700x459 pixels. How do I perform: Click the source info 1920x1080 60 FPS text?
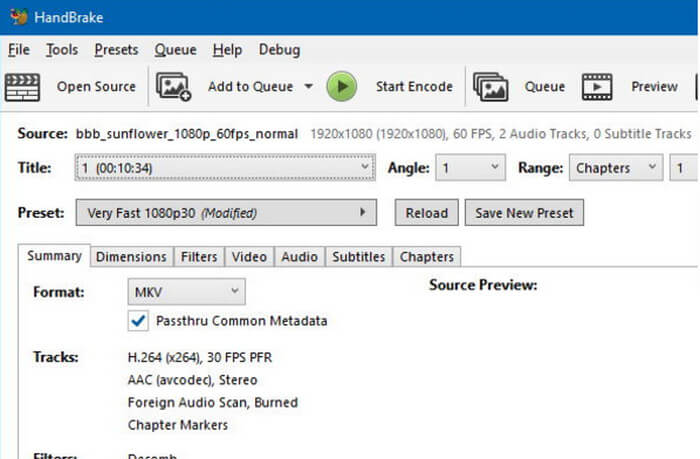pos(501,134)
